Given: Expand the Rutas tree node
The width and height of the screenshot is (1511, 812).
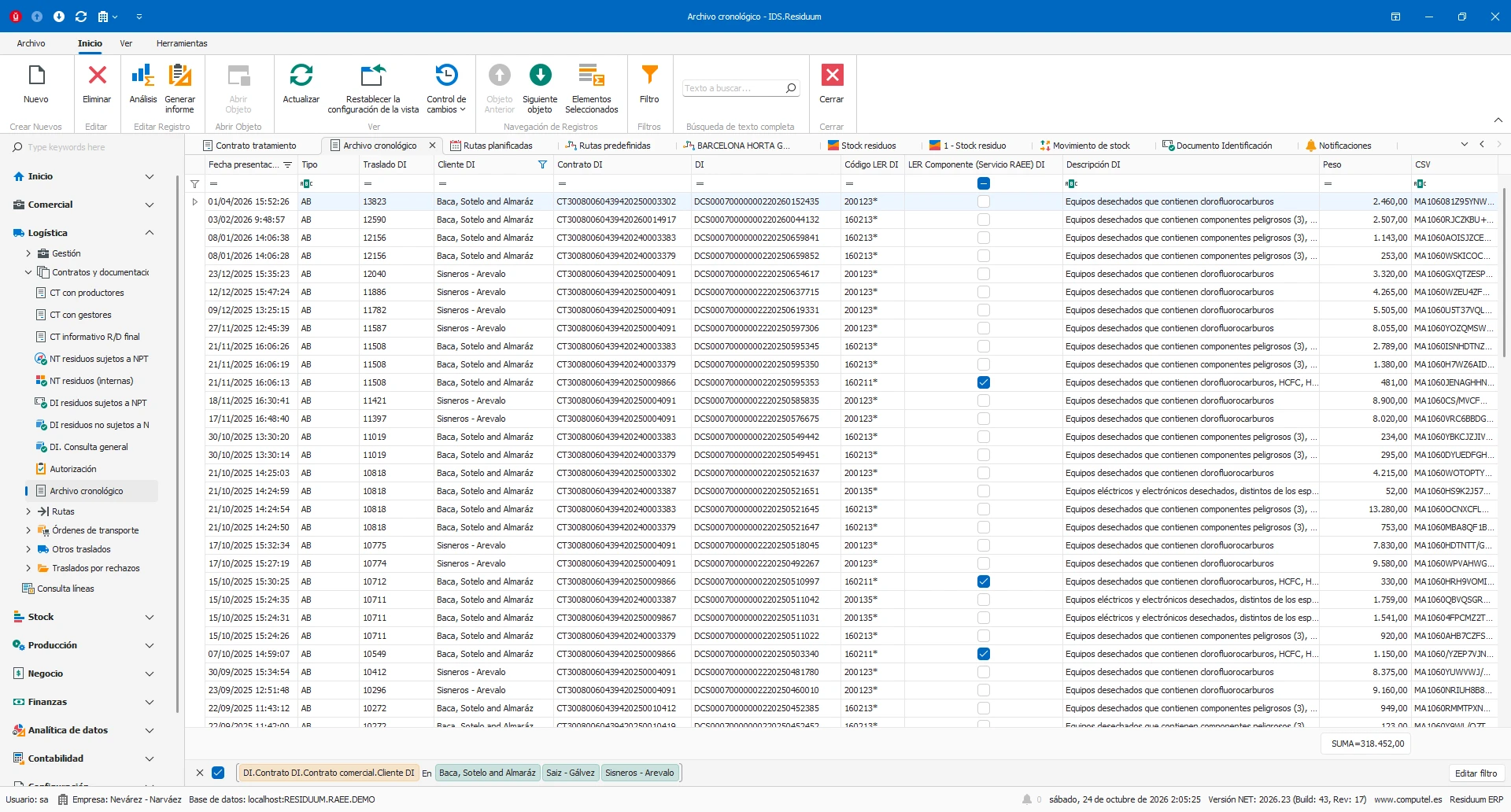Looking at the screenshot, I should click(28, 511).
